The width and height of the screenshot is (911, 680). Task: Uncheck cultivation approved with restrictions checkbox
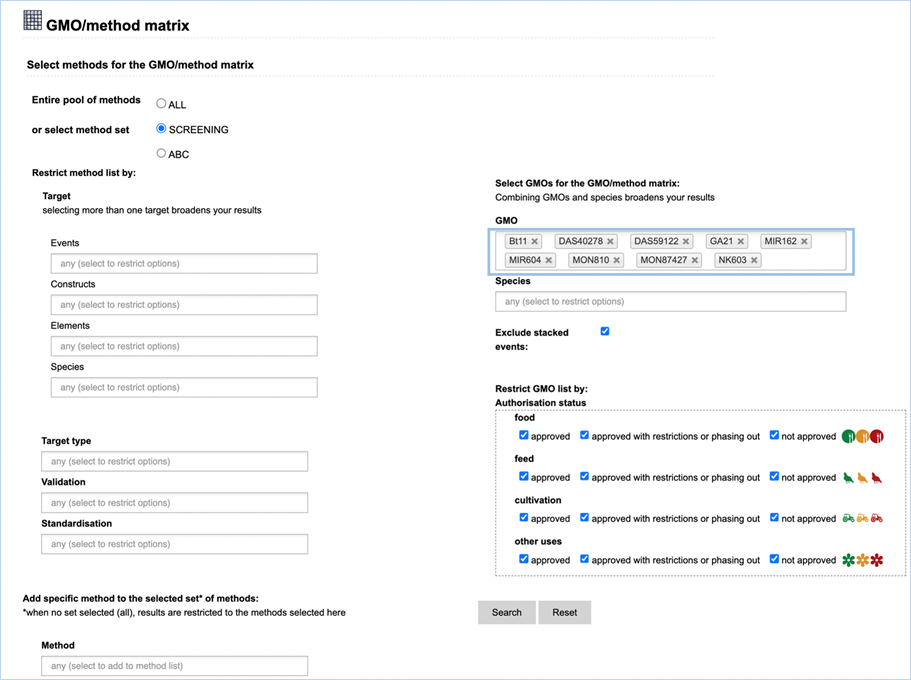(x=584, y=517)
